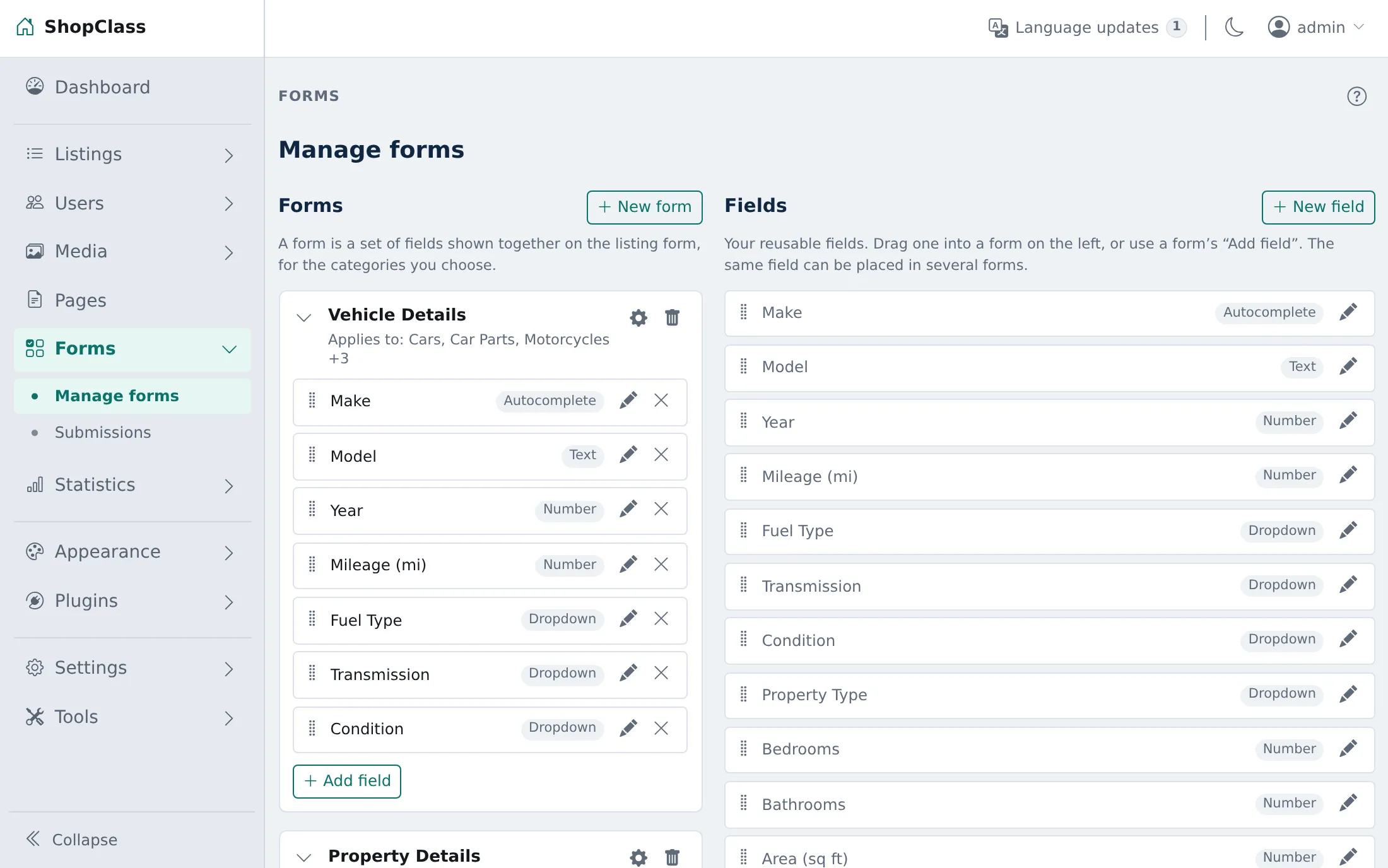Edit Fuel Type in the Vehicle Details form
Viewport: 1388px width, 868px height.
[x=628, y=619]
